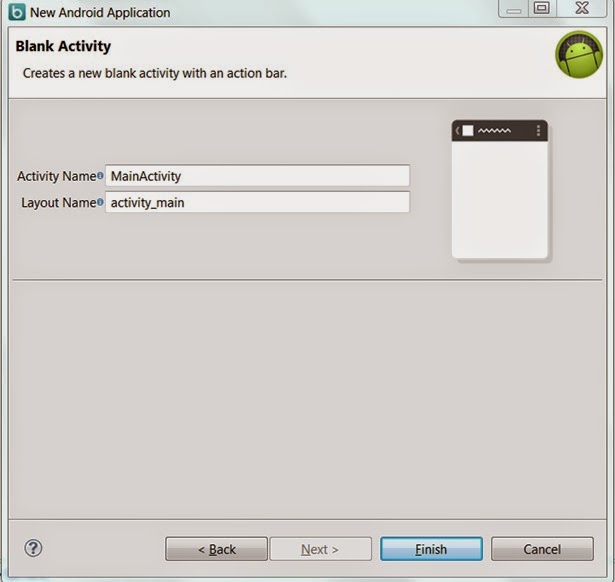Click the Android robot logo
The image size is (615, 582).
[579, 55]
